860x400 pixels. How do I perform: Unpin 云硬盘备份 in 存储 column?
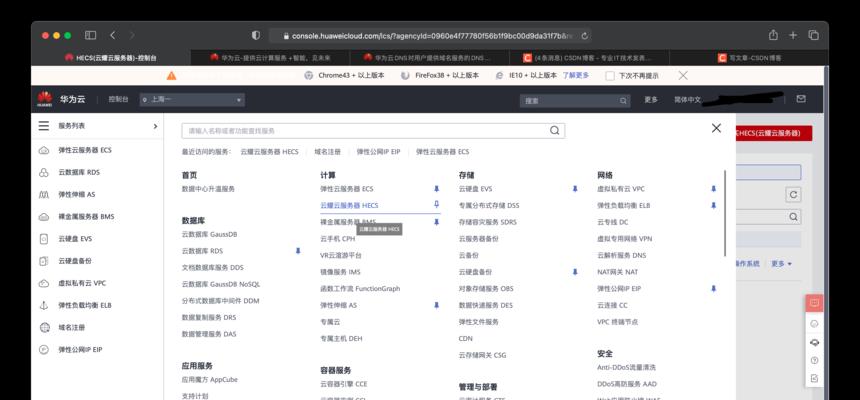click(x=575, y=272)
